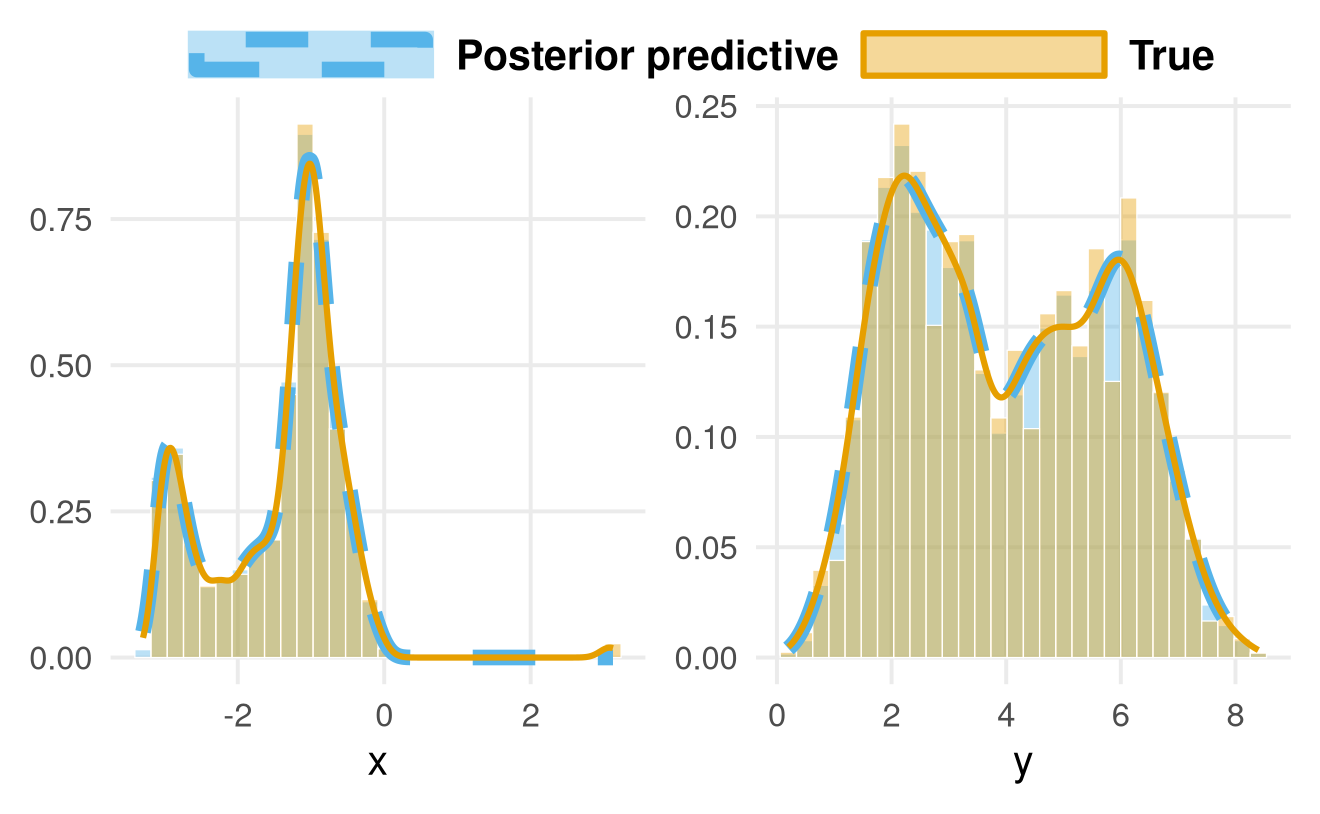Screen dimensions: 1320x814
Task: Click the 0.25 tick label in right plot
Action: click(709, 106)
